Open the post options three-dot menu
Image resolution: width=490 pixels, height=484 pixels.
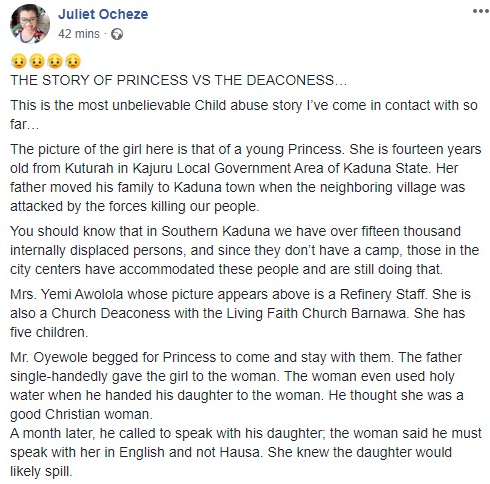pos(480,11)
